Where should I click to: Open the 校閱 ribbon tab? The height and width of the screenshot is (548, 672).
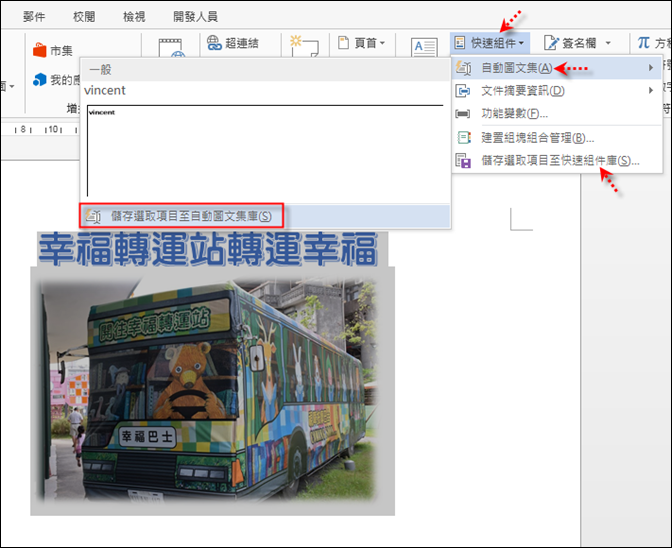84,17
